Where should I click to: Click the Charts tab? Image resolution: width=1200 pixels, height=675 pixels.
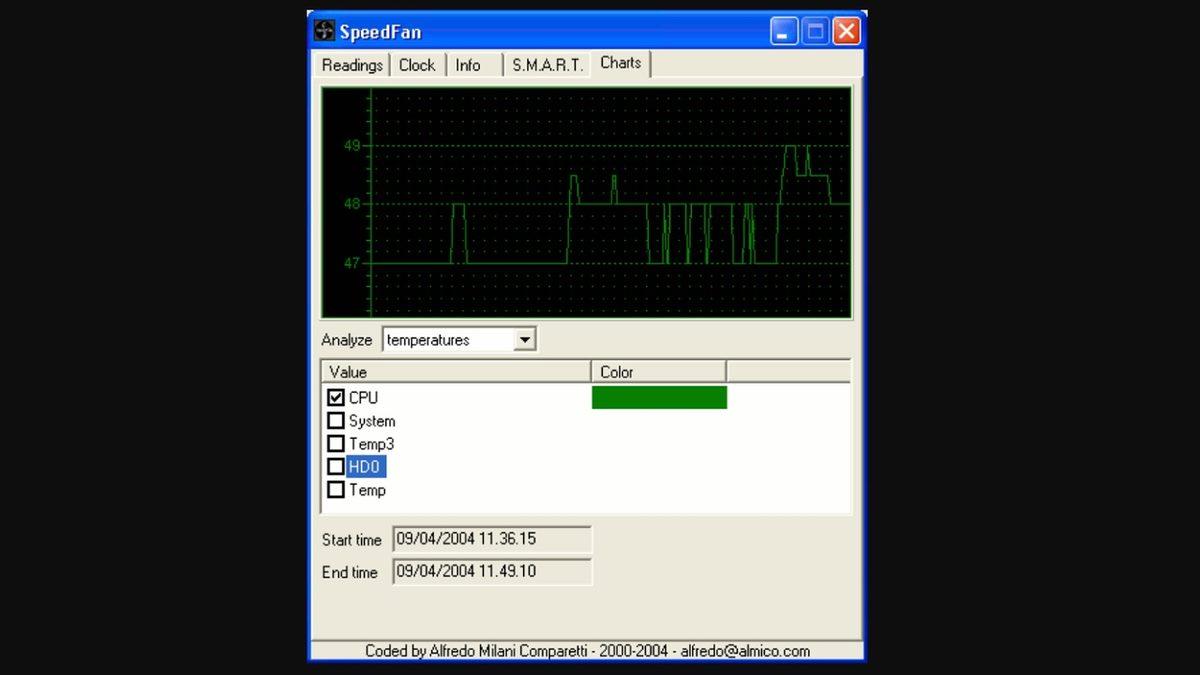pos(620,63)
